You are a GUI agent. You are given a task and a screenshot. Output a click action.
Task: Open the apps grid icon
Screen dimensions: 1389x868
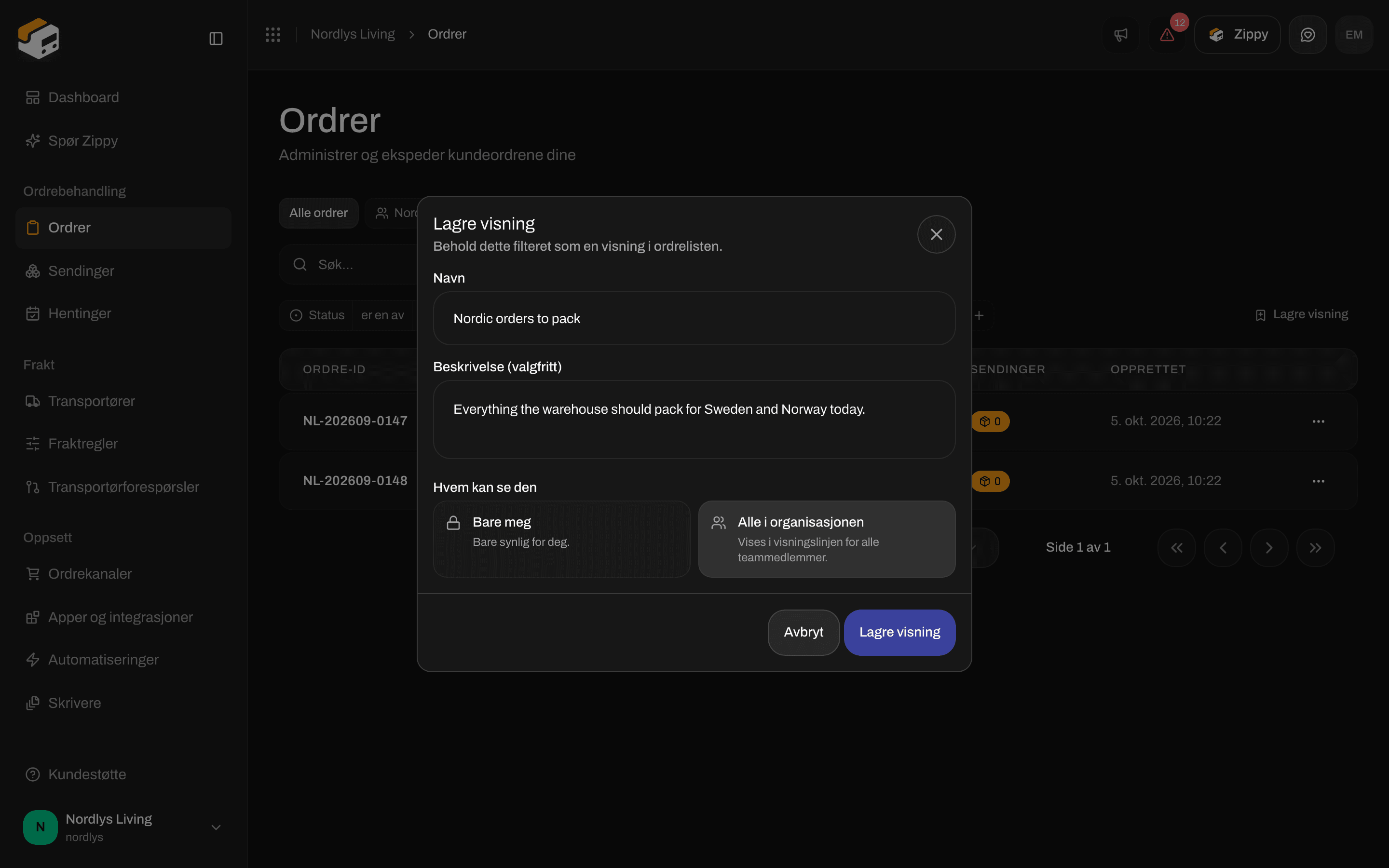point(273,34)
